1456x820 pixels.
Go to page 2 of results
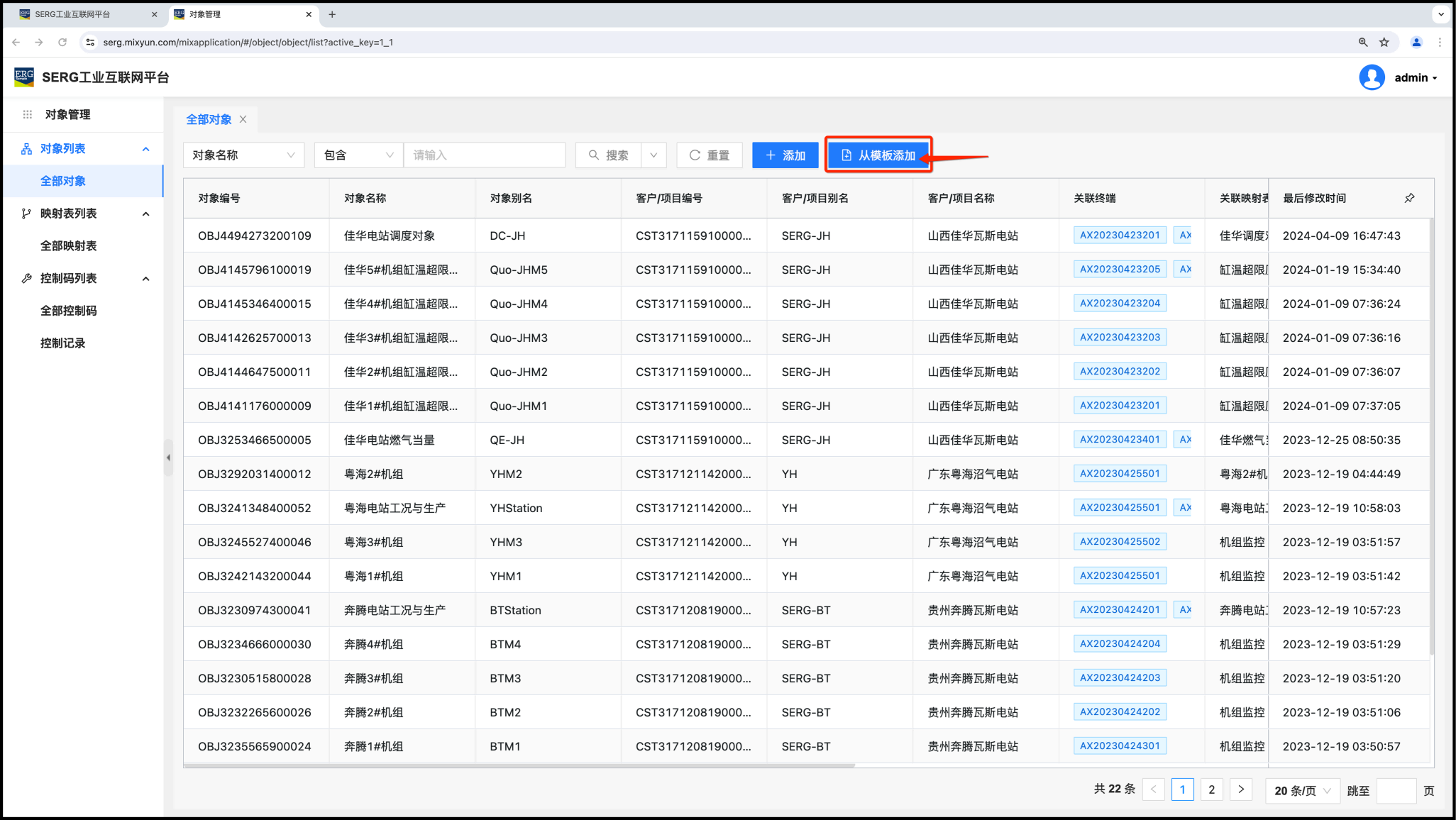(1211, 789)
